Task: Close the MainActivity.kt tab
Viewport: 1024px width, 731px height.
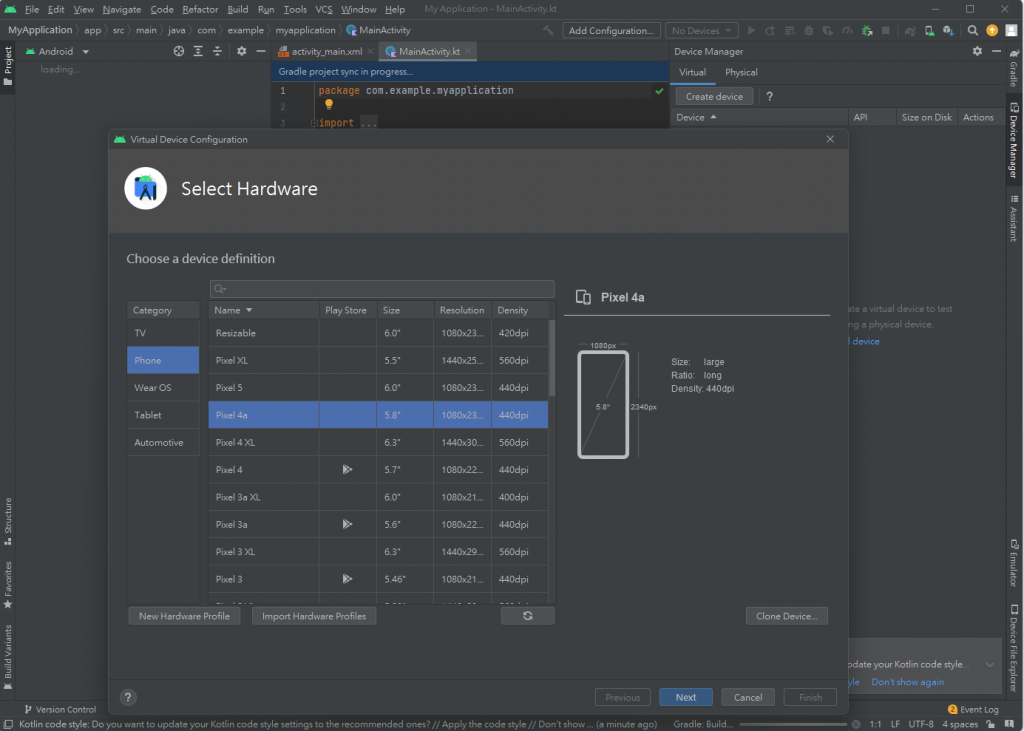Action: click(468, 51)
